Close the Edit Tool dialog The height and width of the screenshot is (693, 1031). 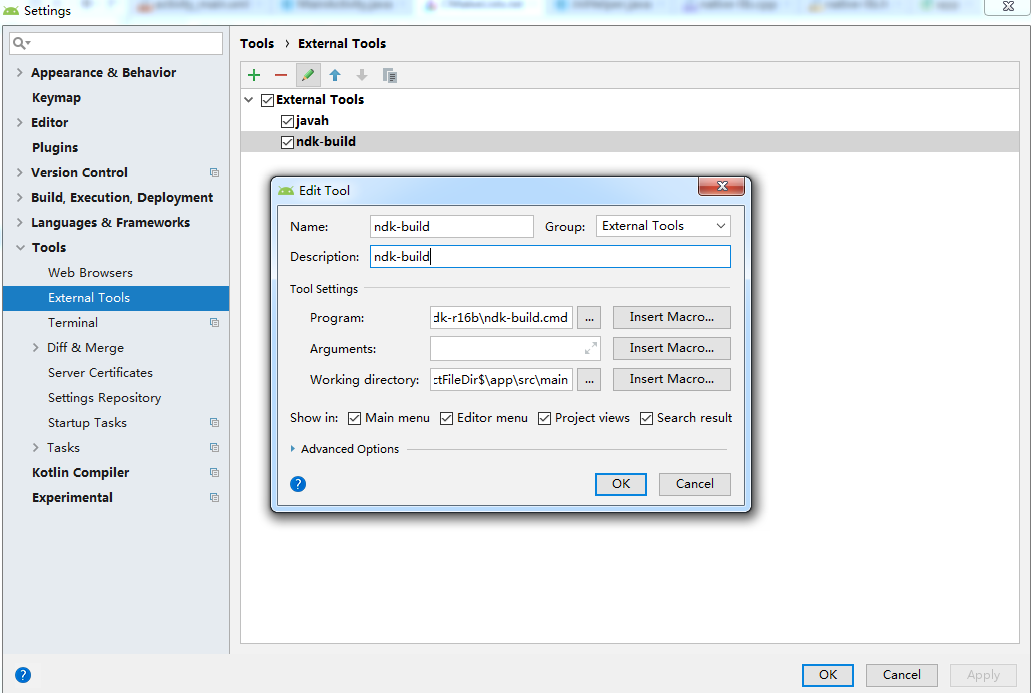point(721,186)
